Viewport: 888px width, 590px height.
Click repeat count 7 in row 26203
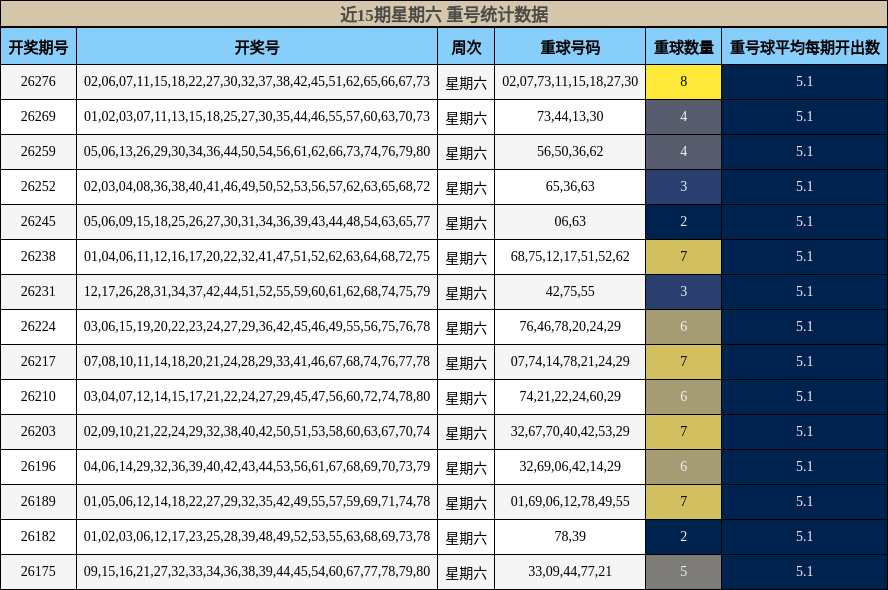[x=684, y=431]
